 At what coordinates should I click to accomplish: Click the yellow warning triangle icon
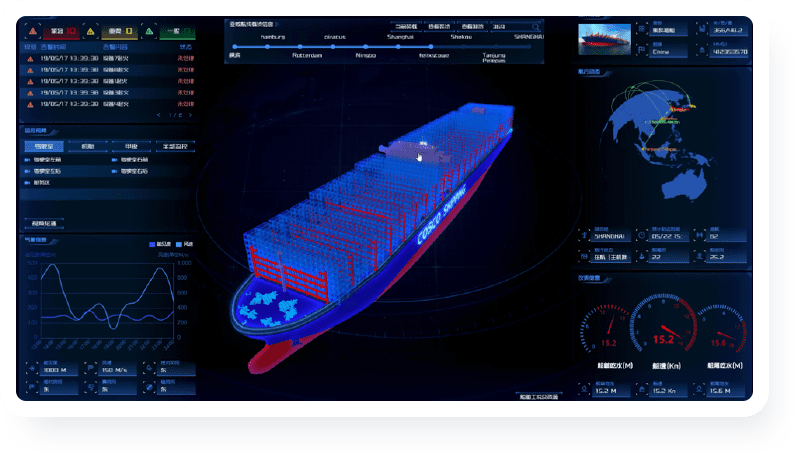(x=90, y=31)
